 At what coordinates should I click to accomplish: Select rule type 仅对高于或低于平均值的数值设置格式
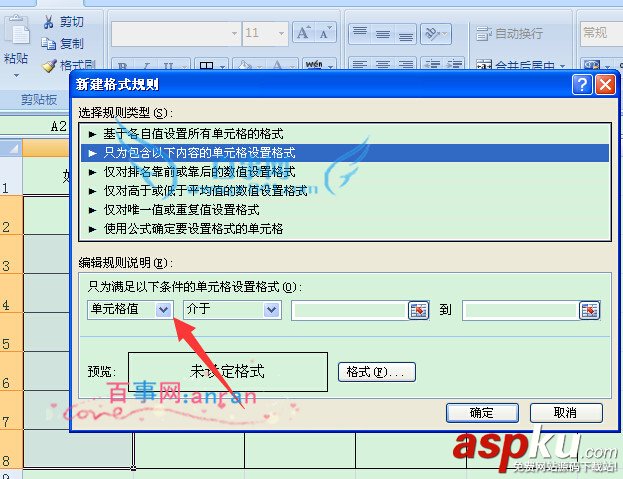(x=345, y=191)
